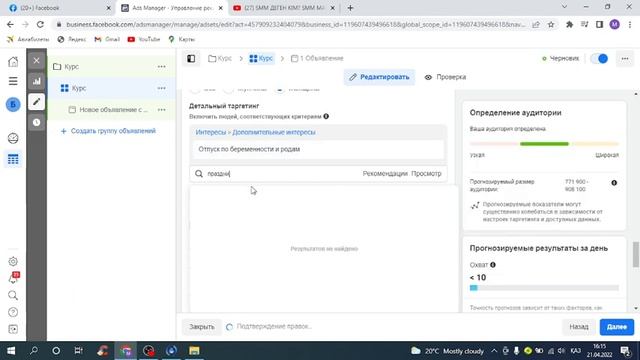Click the Закрыть button

[x=202, y=327]
